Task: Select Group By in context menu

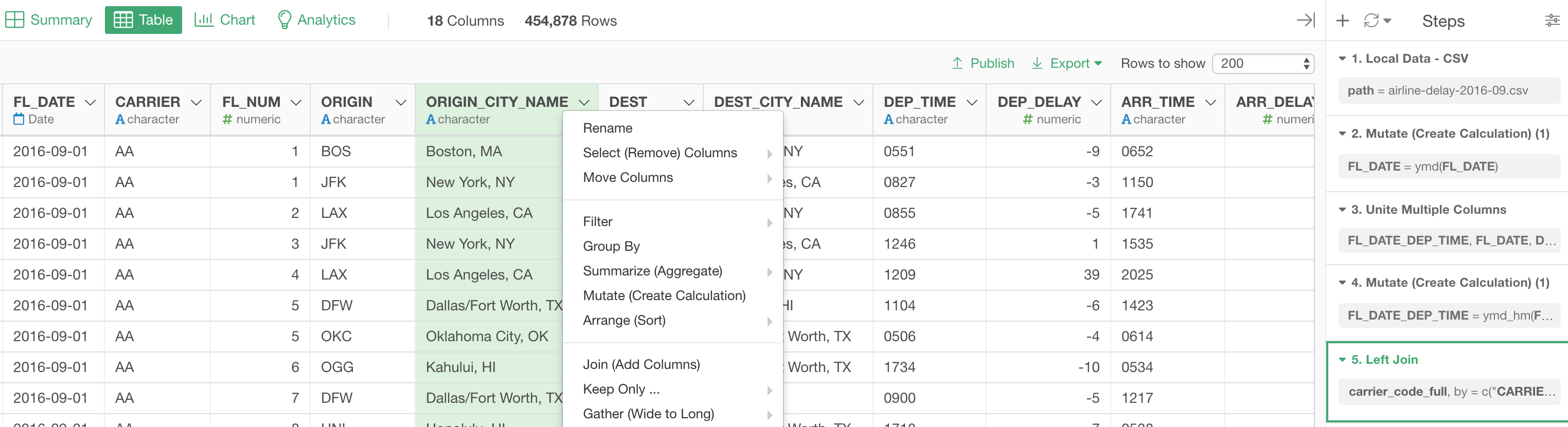Action: click(x=611, y=246)
